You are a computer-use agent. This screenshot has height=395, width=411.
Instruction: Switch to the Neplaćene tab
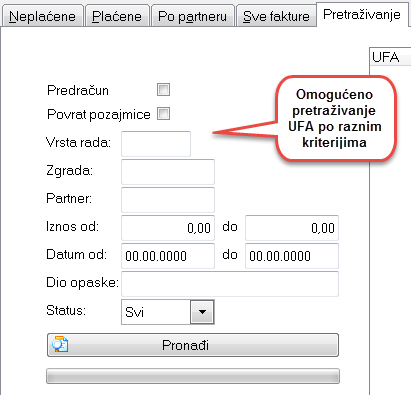pos(42,16)
